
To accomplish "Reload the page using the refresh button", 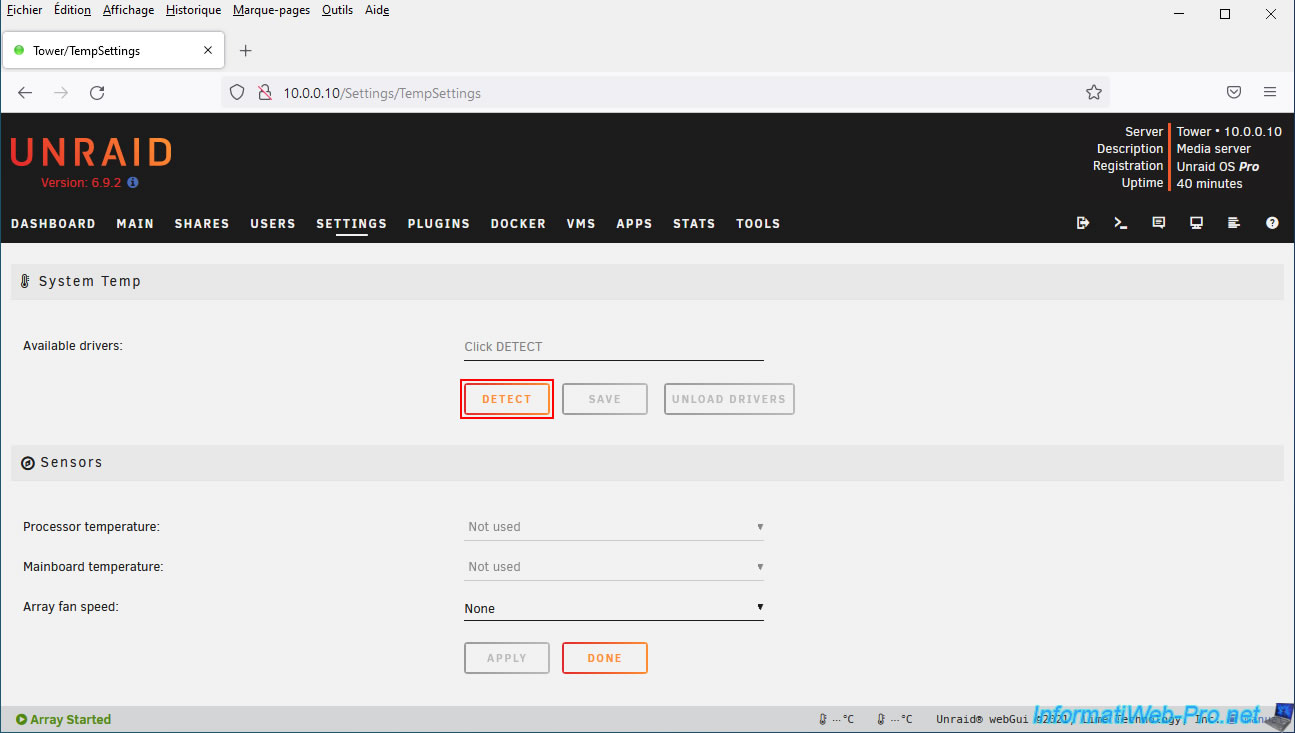I will pyautogui.click(x=97, y=92).
